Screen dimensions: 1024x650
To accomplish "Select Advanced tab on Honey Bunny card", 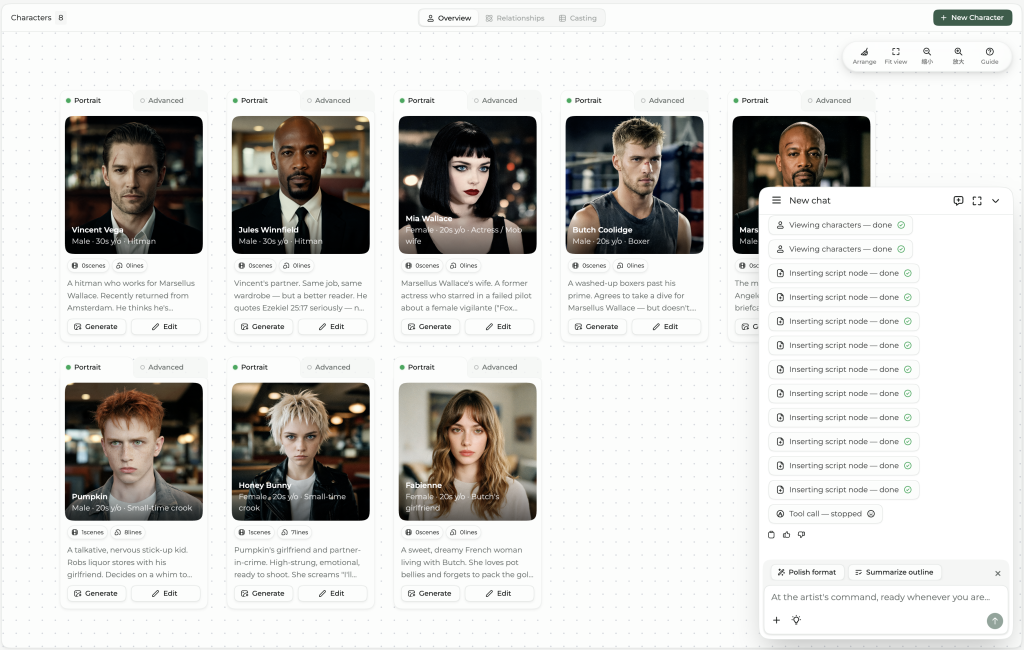I will (x=337, y=367).
